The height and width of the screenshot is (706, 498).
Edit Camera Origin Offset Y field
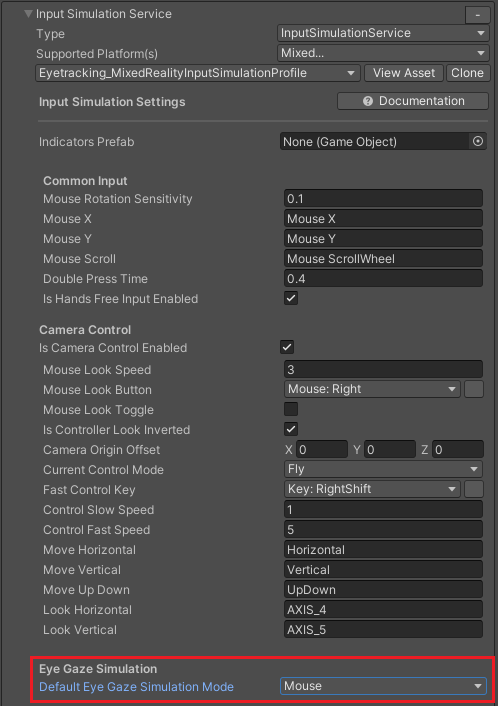coord(389,449)
